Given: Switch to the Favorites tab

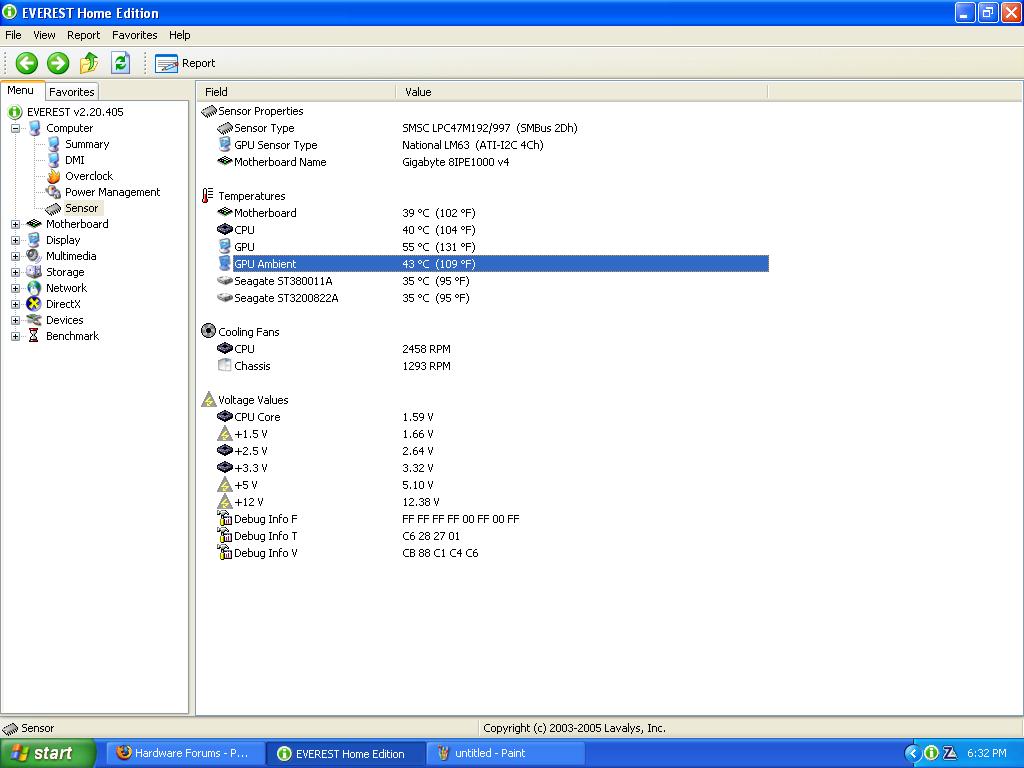Looking at the screenshot, I should (x=72, y=92).
